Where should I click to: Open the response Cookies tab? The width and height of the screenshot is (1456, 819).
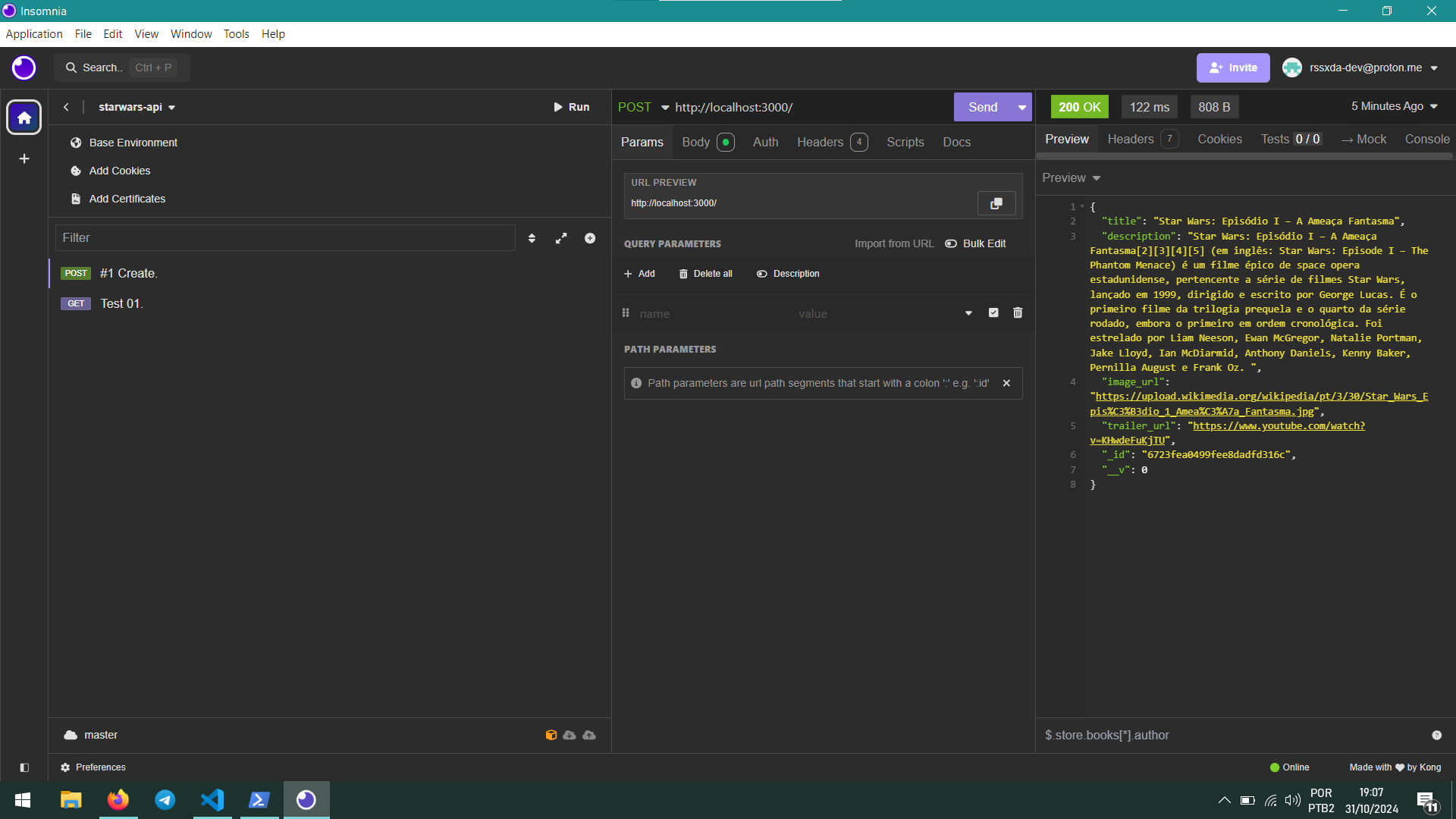[x=1219, y=139]
